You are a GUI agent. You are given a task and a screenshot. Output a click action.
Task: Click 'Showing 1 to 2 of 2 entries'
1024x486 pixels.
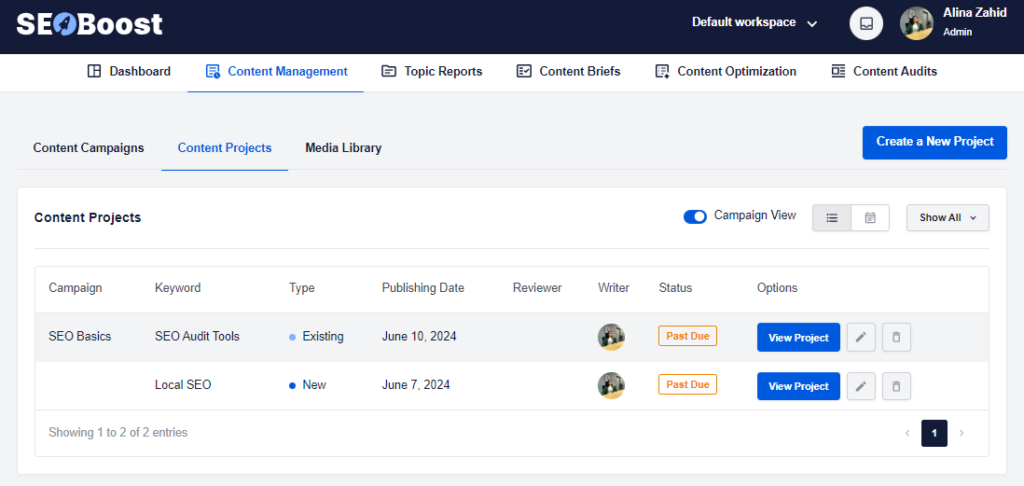coord(118,432)
